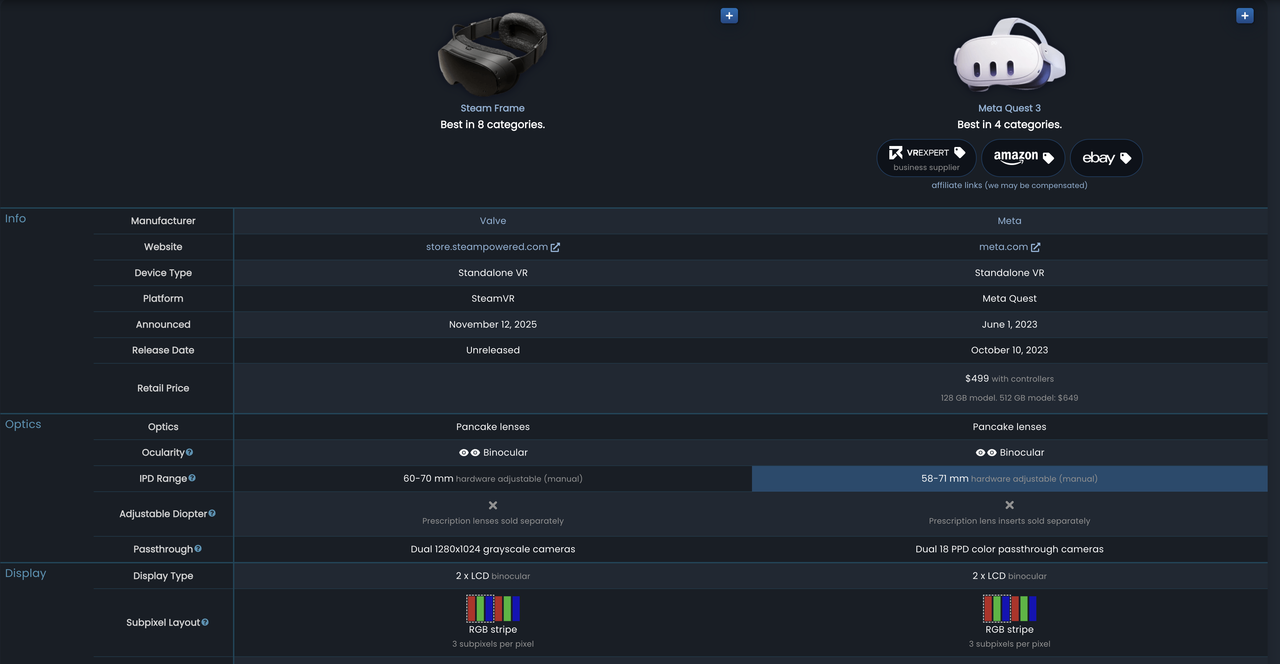Open the Steam Frame product link

click(x=492, y=108)
